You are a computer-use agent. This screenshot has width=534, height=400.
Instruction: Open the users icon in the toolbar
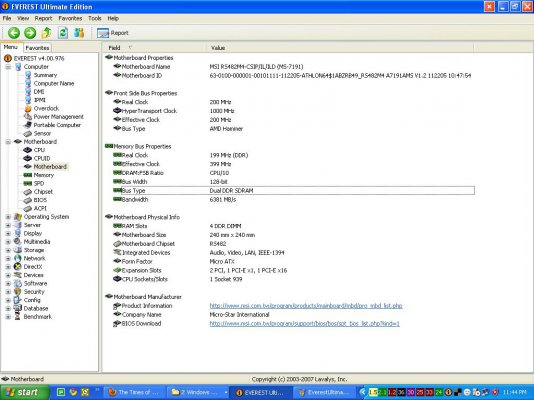click(x=79, y=33)
